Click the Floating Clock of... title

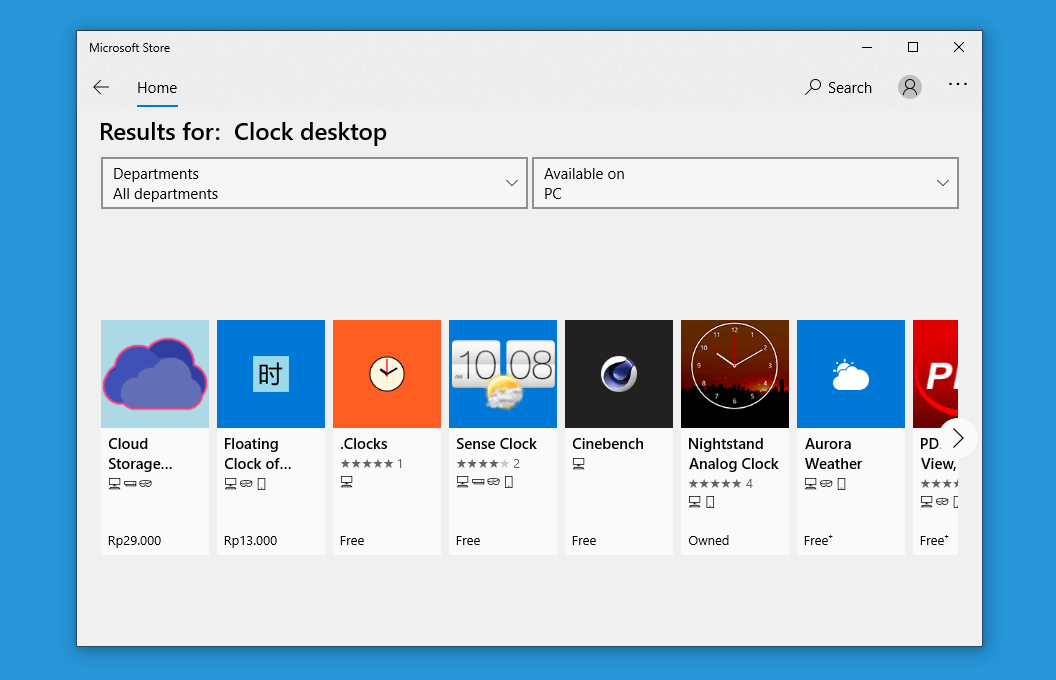tap(257, 454)
